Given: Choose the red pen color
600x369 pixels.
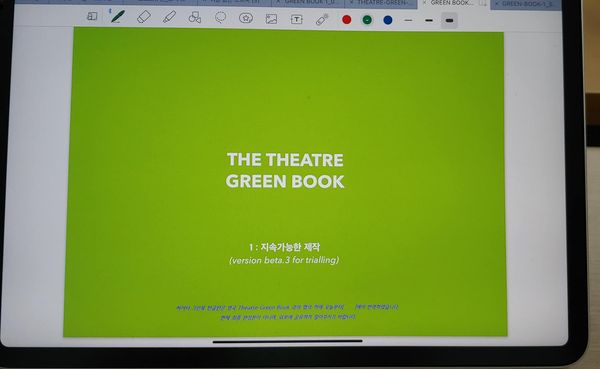Looking at the screenshot, I should (347, 20).
